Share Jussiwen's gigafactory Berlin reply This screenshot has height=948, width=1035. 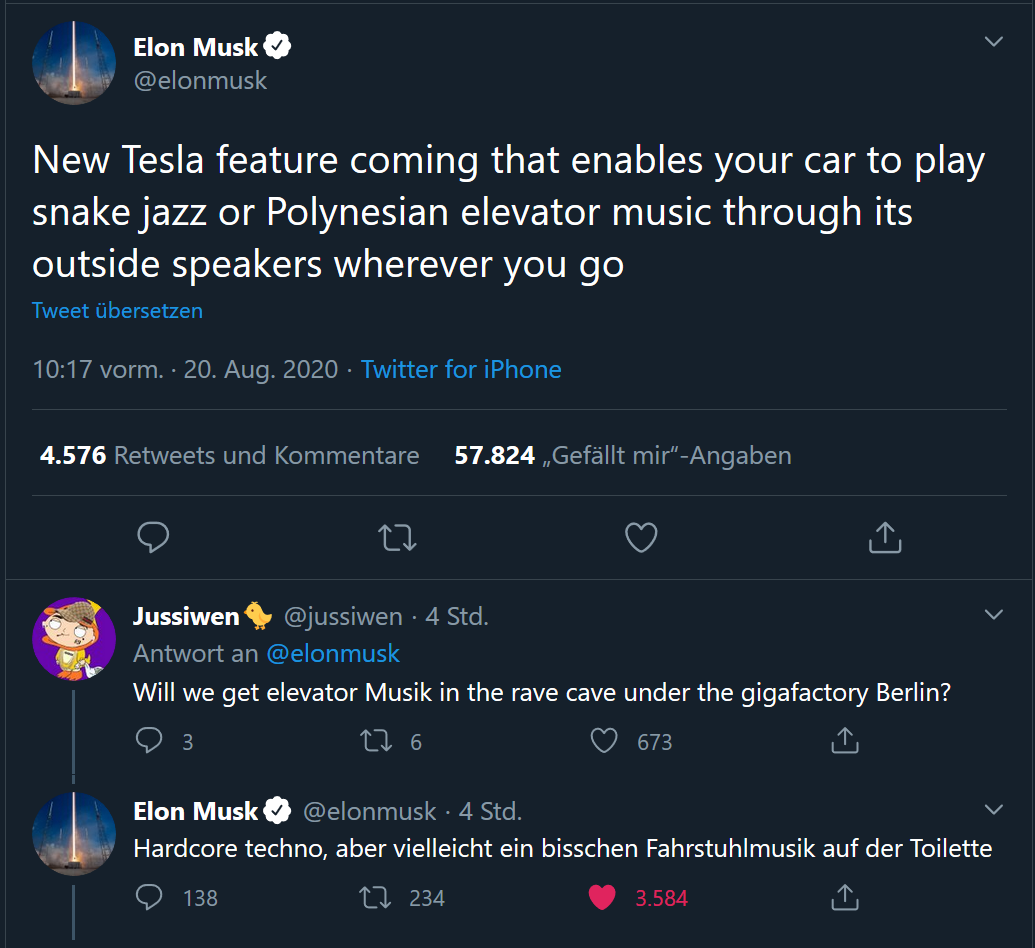[845, 740]
